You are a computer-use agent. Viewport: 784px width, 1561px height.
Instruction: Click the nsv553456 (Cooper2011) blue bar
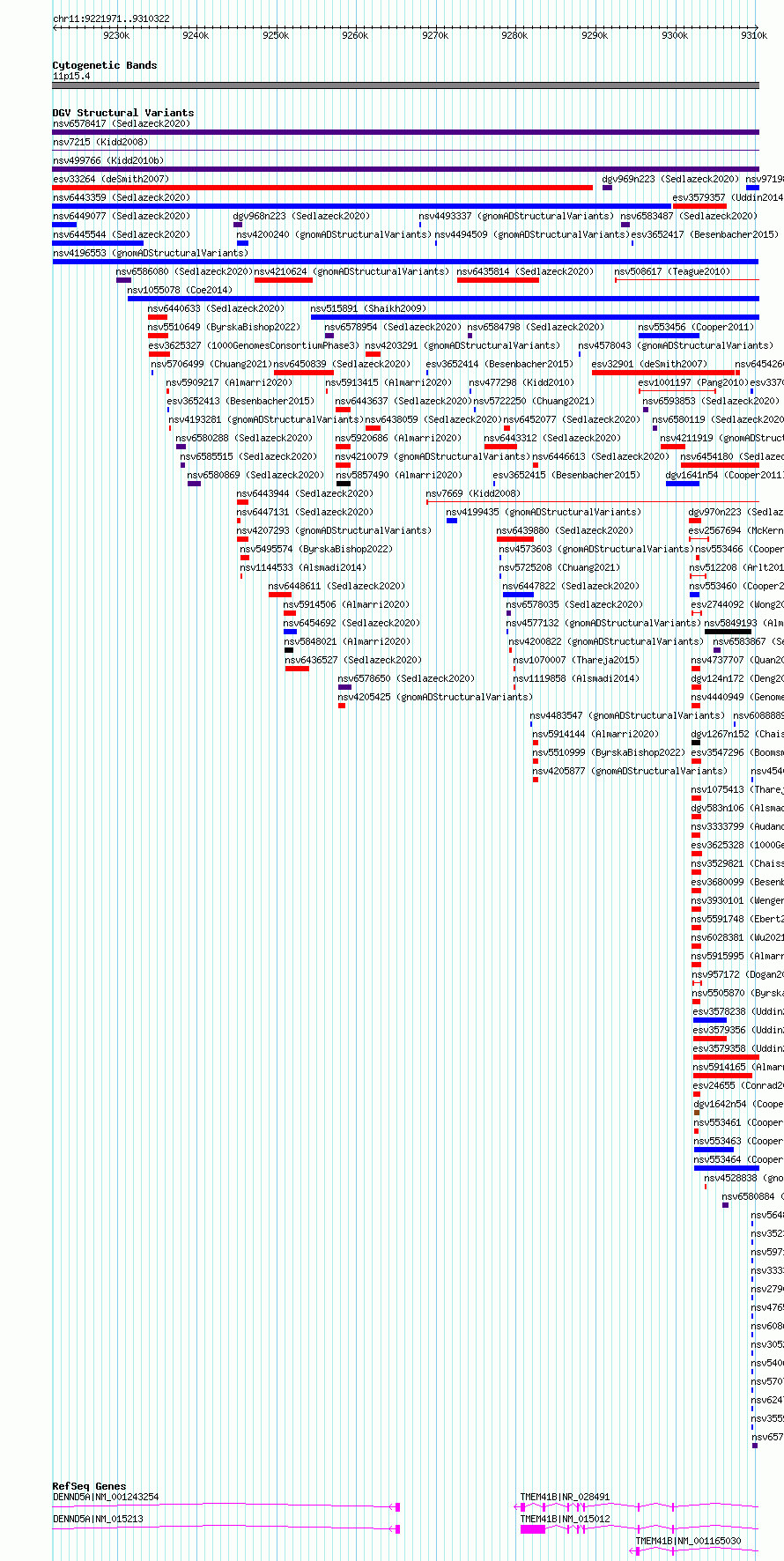(x=669, y=335)
